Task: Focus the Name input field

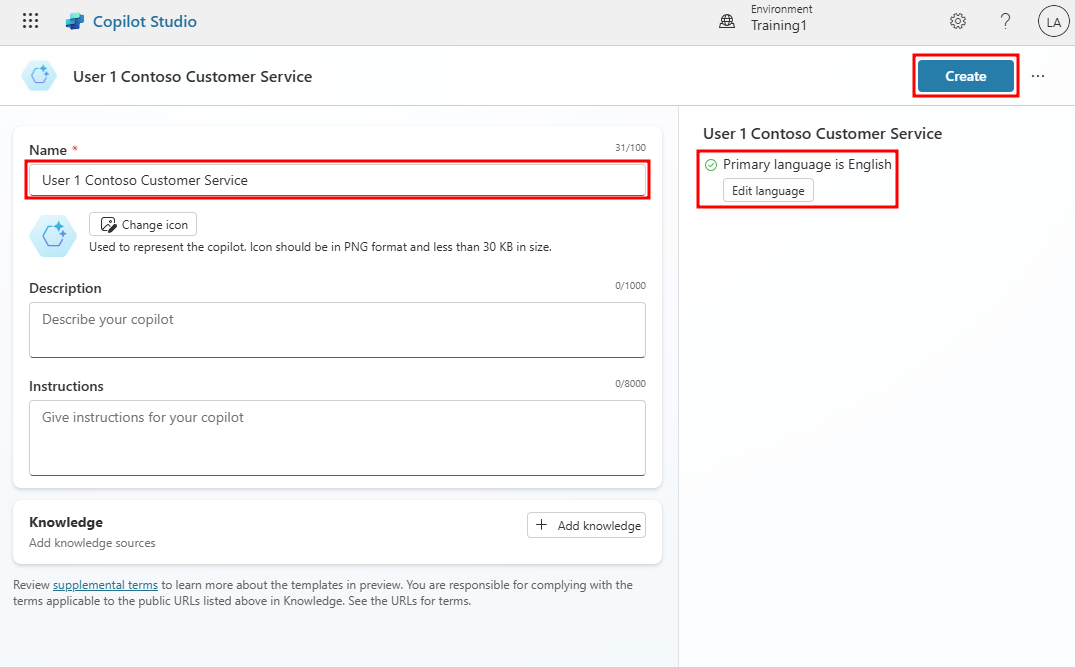Action: [337, 180]
